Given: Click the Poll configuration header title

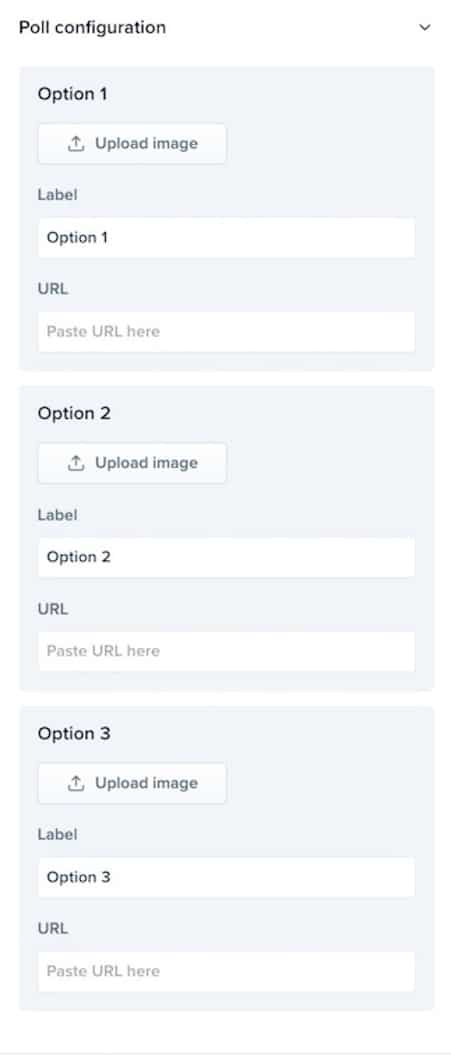Looking at the screenshot, I should point(92,28).
